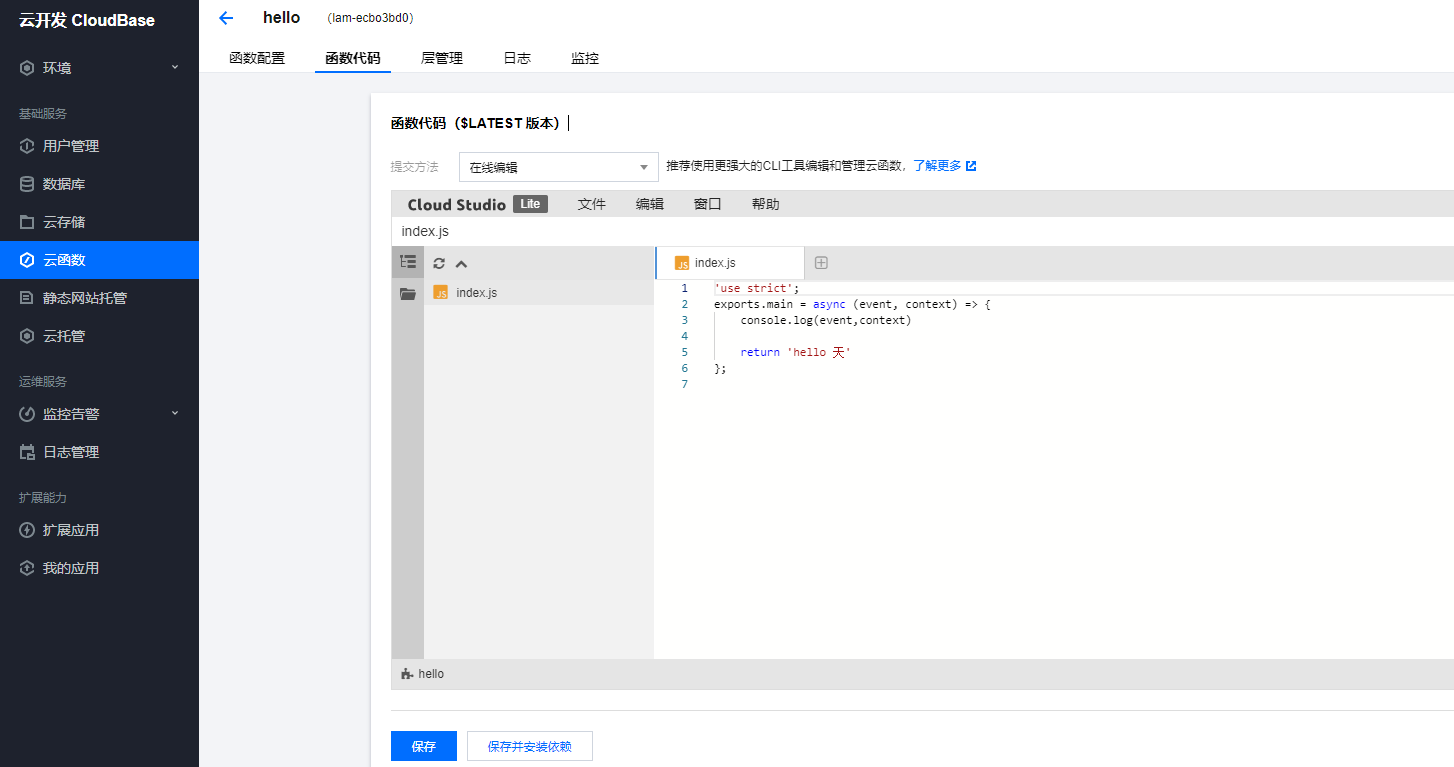This screenshot has height=767, width=1454.
Task: Open 云存储 in the sidebar
Action: [70, 221]
